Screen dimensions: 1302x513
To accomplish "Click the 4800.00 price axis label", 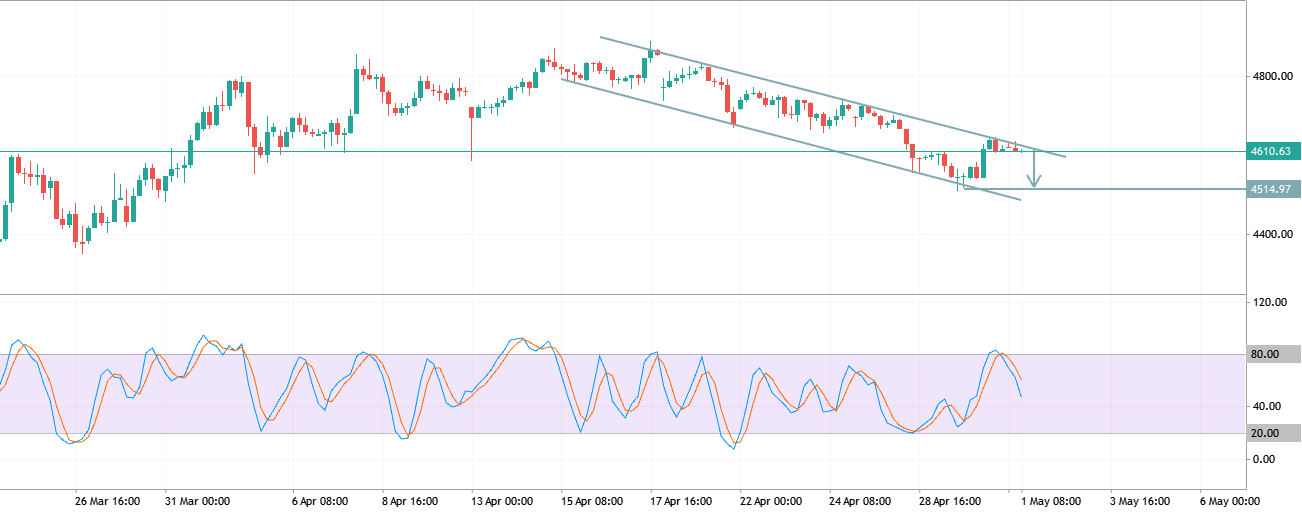I will pos(1271,76).
